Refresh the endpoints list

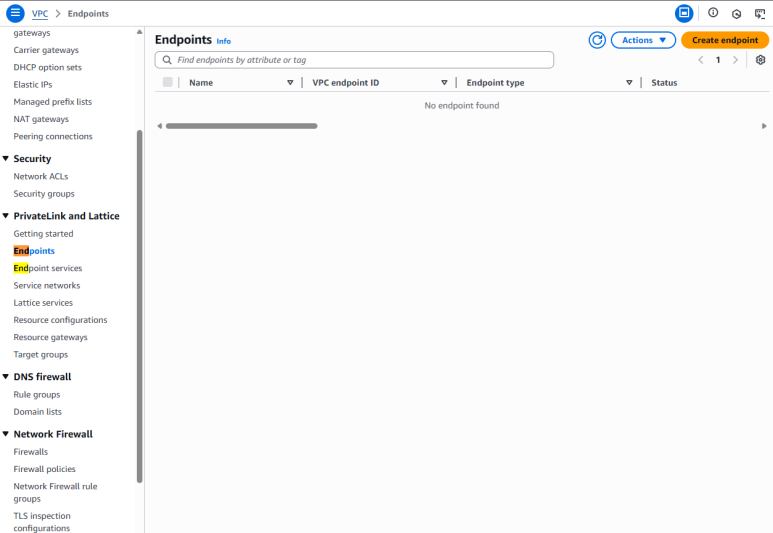tap(597, 40)
